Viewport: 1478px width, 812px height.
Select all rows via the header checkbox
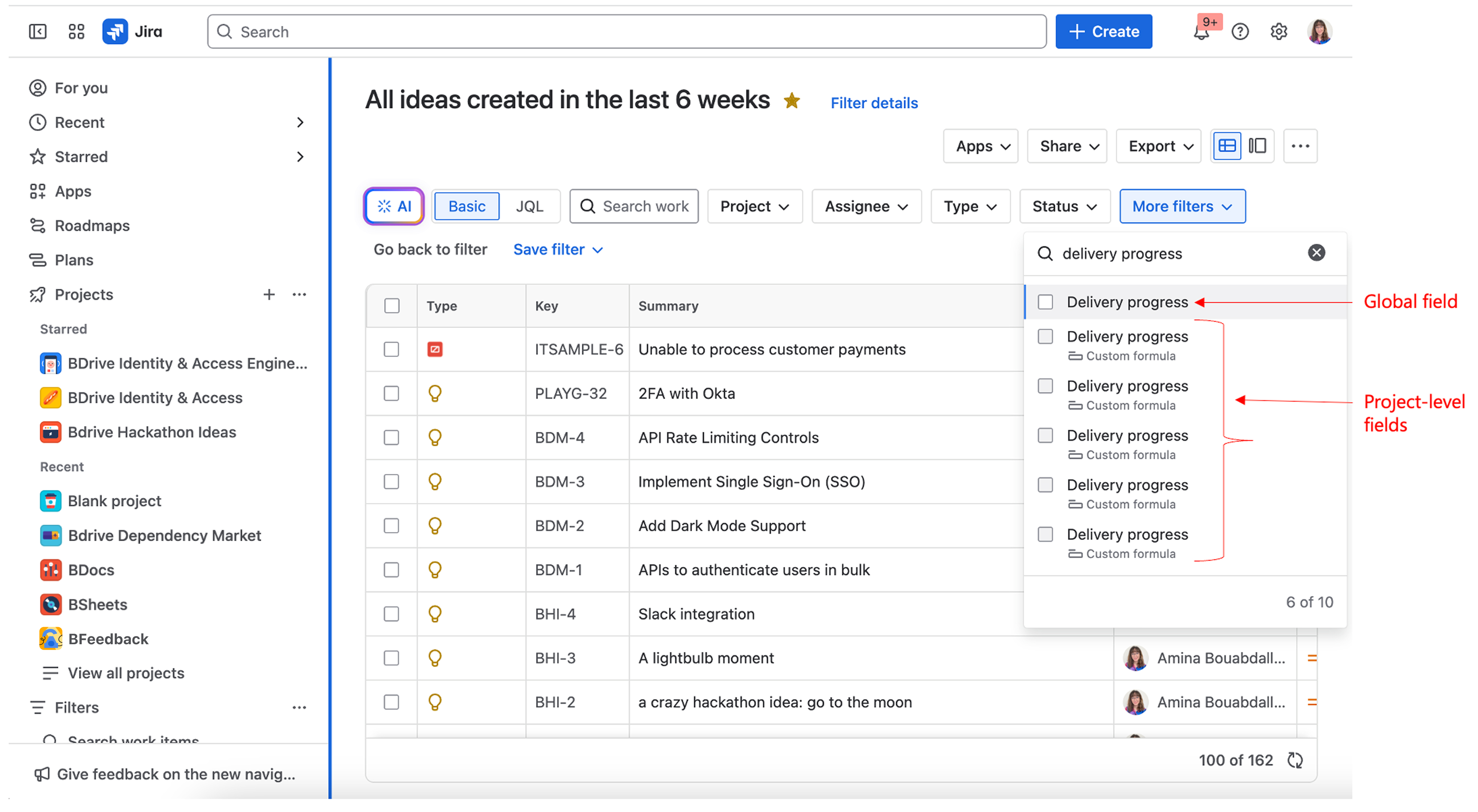tap(391, 306)
